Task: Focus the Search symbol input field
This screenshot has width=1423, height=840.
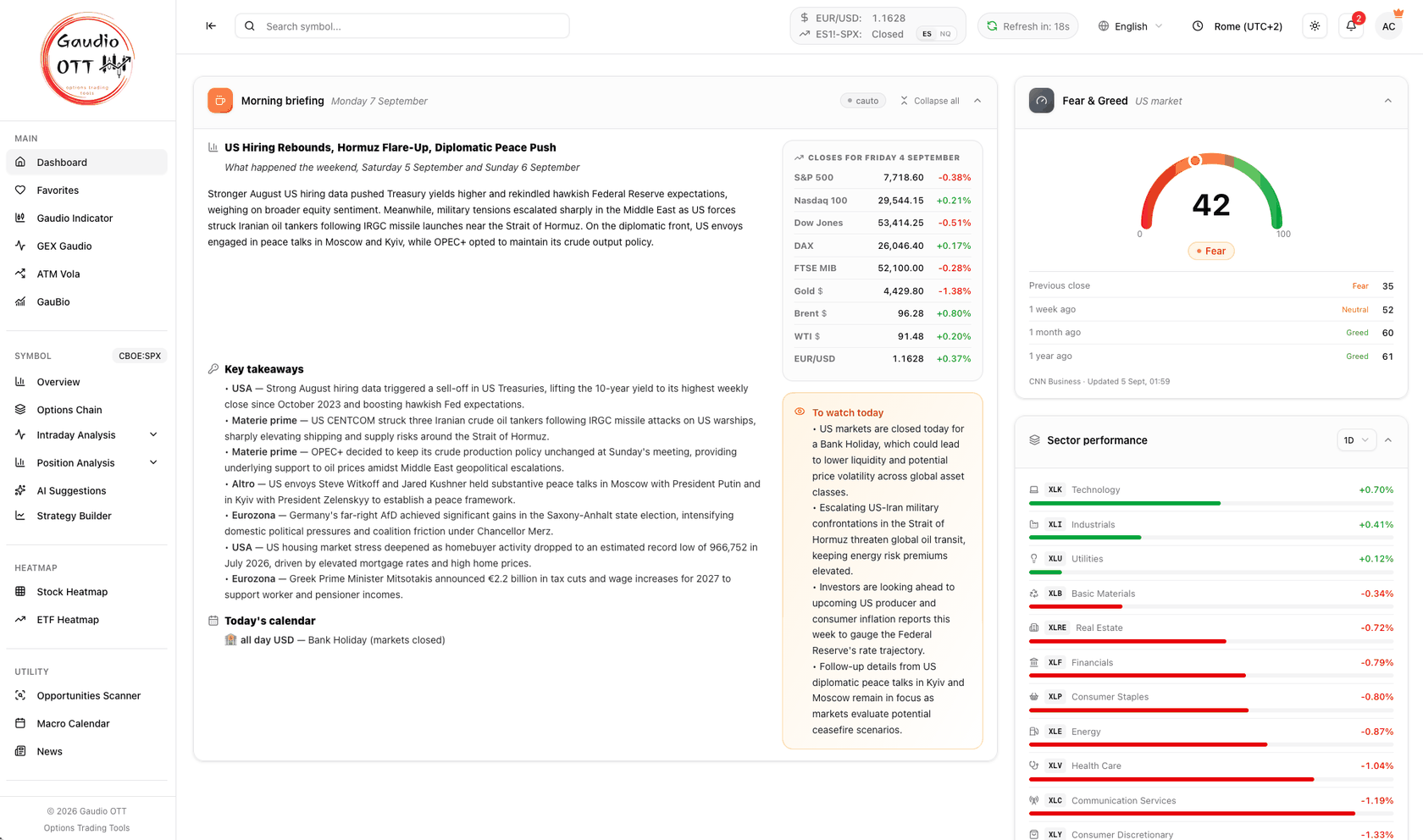Action: (402, 26)
